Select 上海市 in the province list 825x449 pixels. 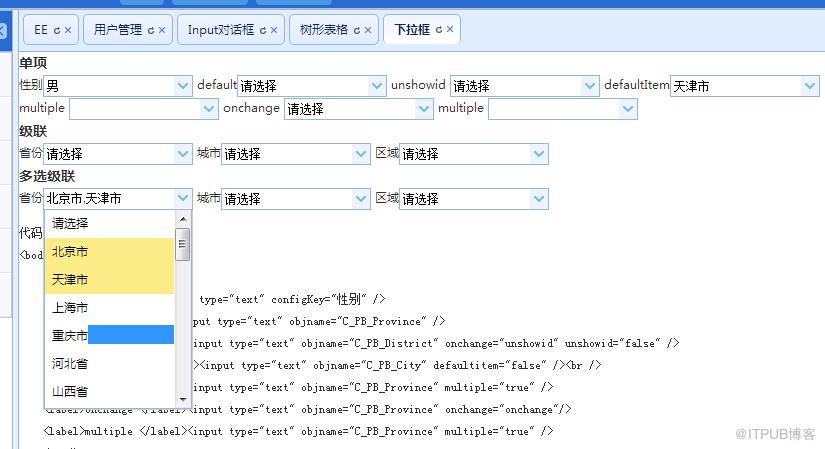pos(109,307)
